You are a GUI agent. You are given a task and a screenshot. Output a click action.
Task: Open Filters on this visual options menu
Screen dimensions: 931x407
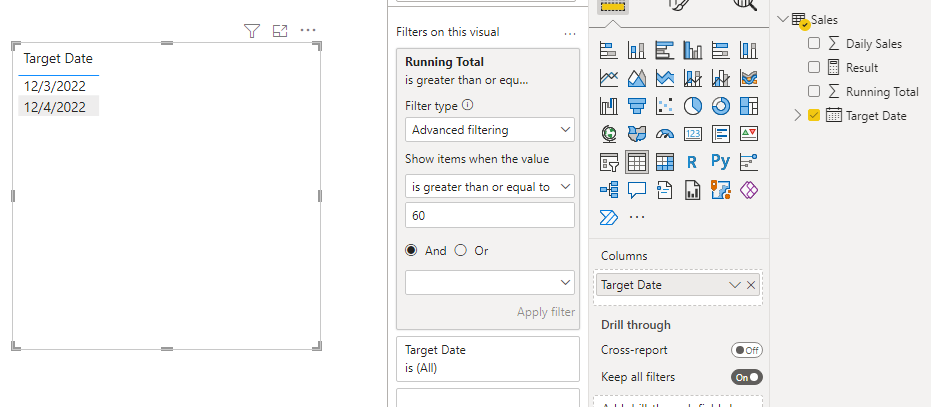pyautogui.click(x=570, y=33)
